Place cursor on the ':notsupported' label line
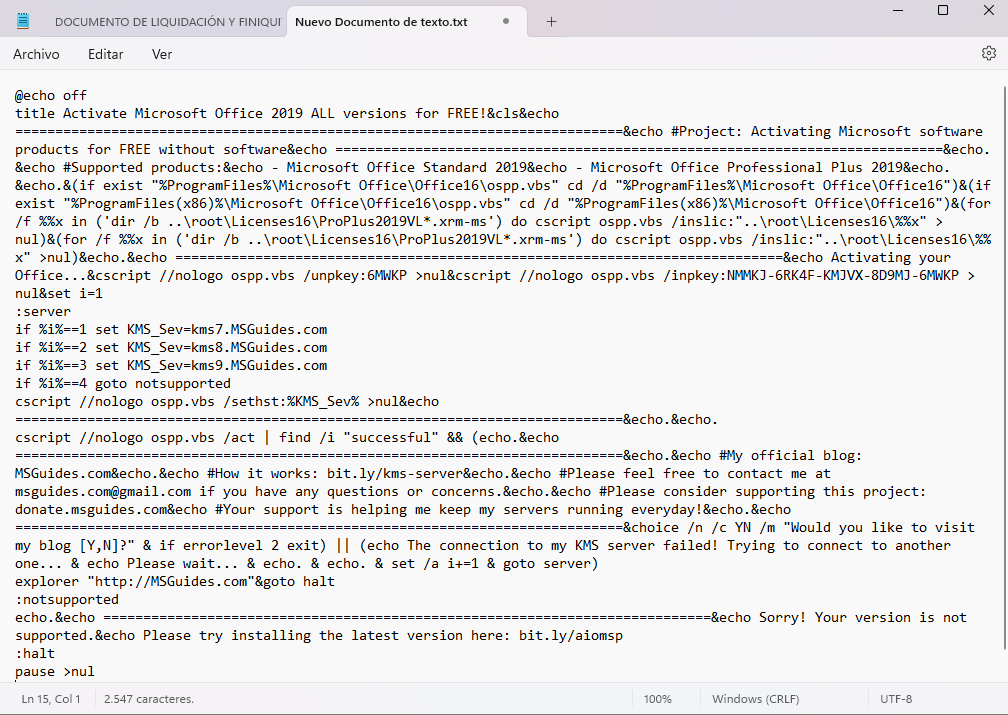 click(x=66, y=599)
